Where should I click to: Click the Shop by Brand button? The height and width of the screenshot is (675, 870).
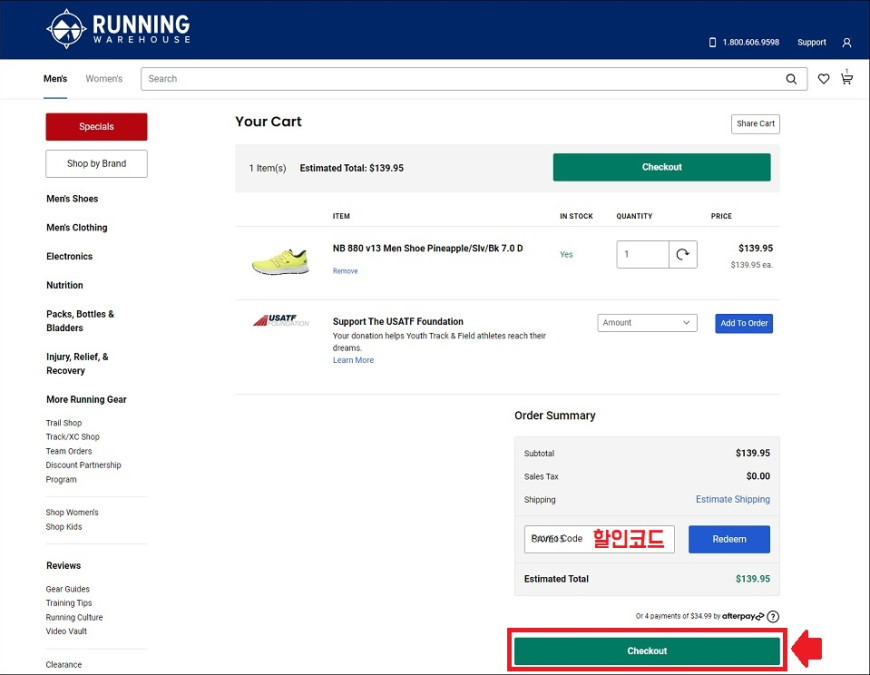(97, 164)
